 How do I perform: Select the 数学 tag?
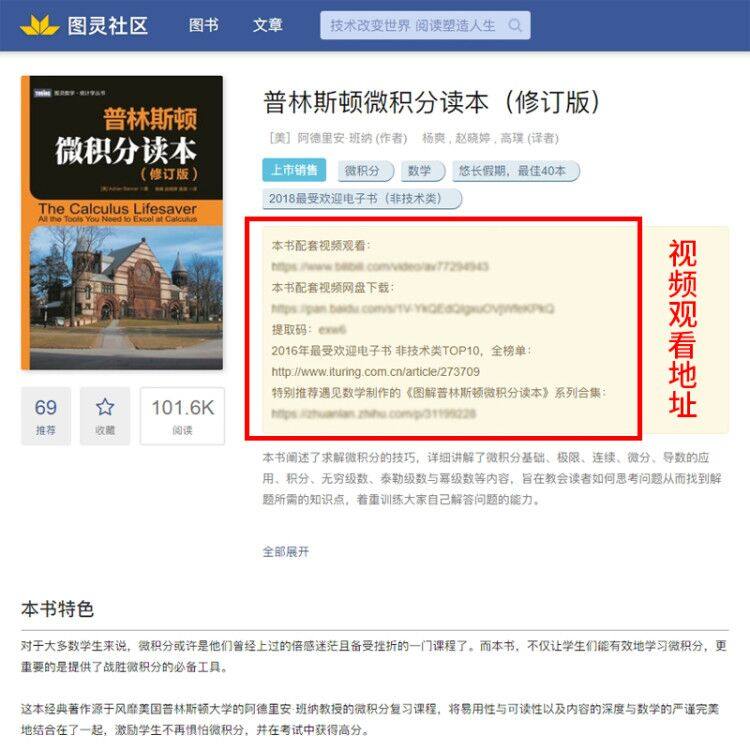422,171
